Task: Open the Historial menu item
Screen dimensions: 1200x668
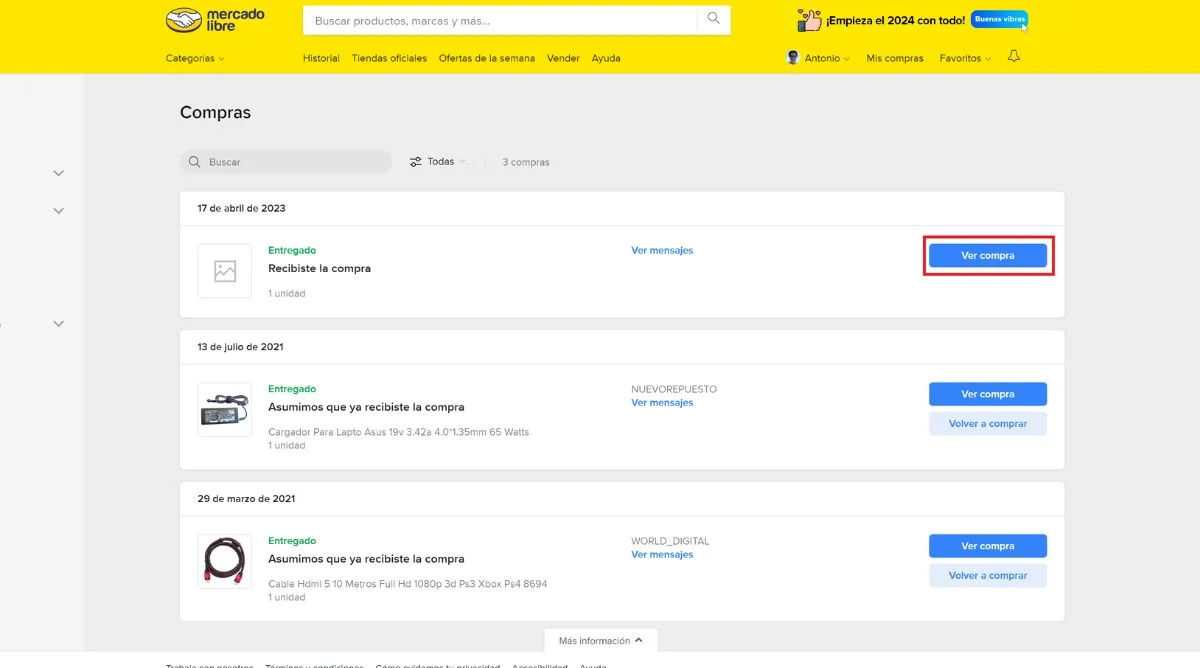Action: click(320, 58)
